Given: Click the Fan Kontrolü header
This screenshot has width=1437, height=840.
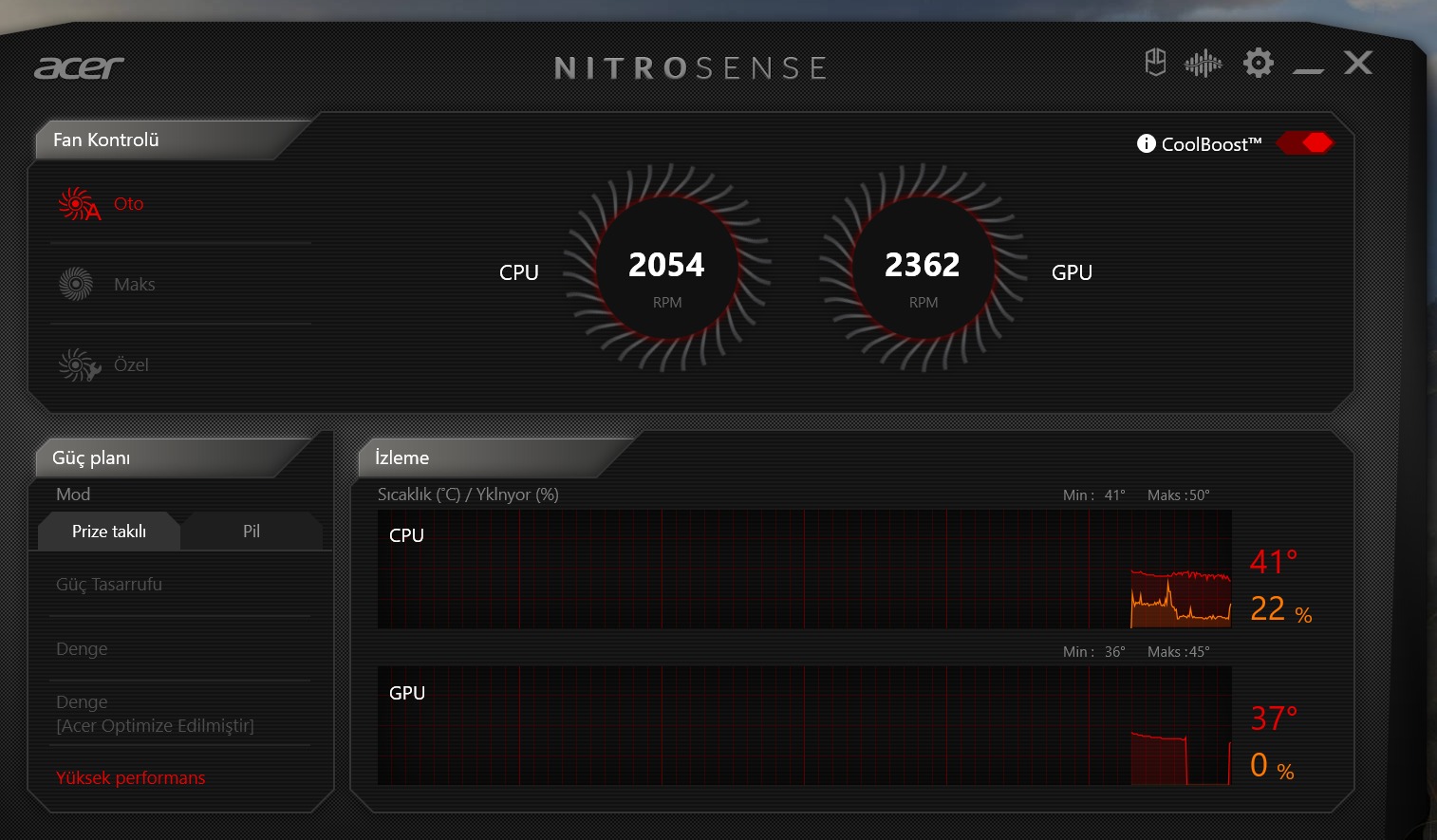Looking at the screenshot, I should (x=105, y=140).
